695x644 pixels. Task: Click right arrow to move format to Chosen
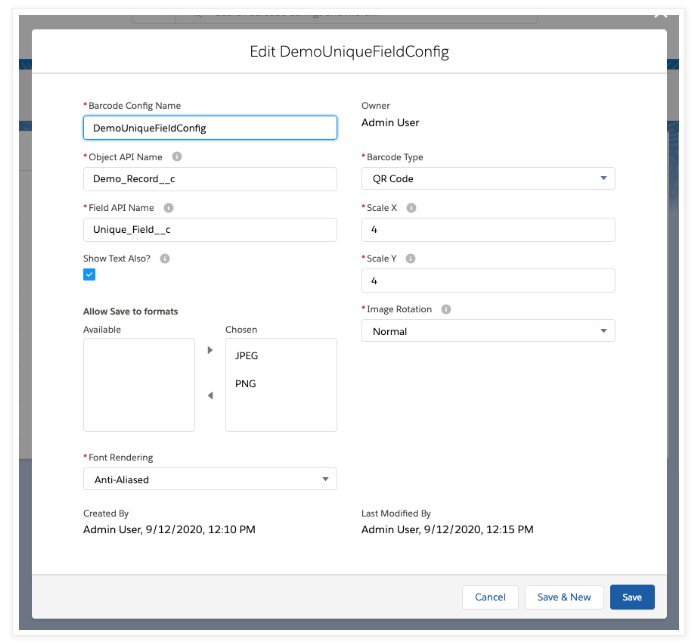[210, 350]
